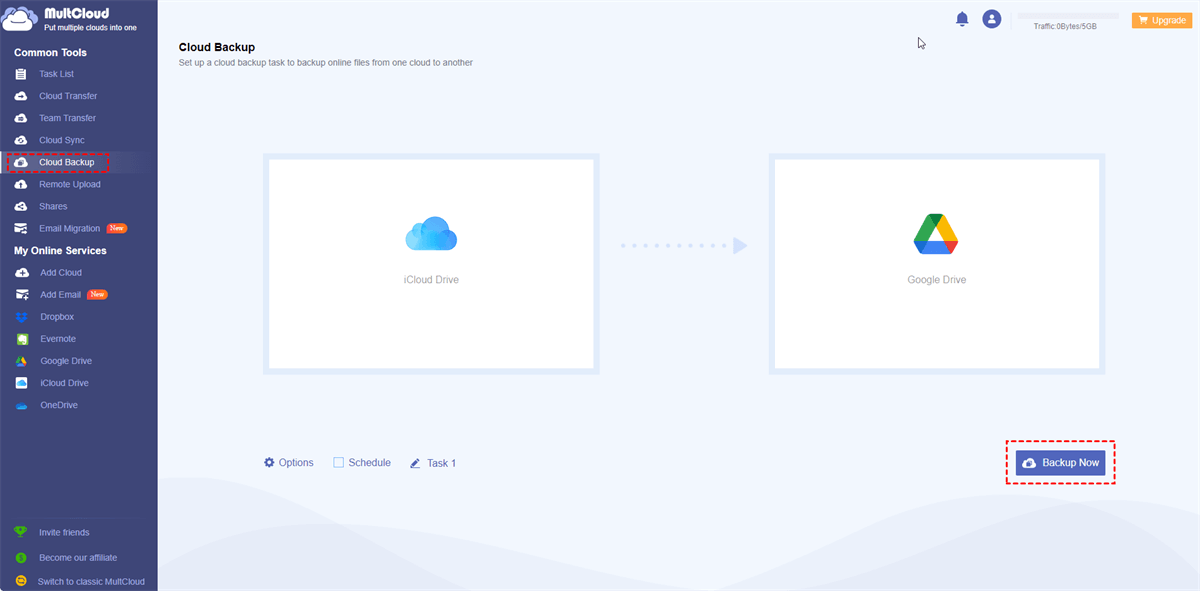Click the Become our affiliate coin icon
This screenshot has height=591, width=1200.
tap(21, 557)
